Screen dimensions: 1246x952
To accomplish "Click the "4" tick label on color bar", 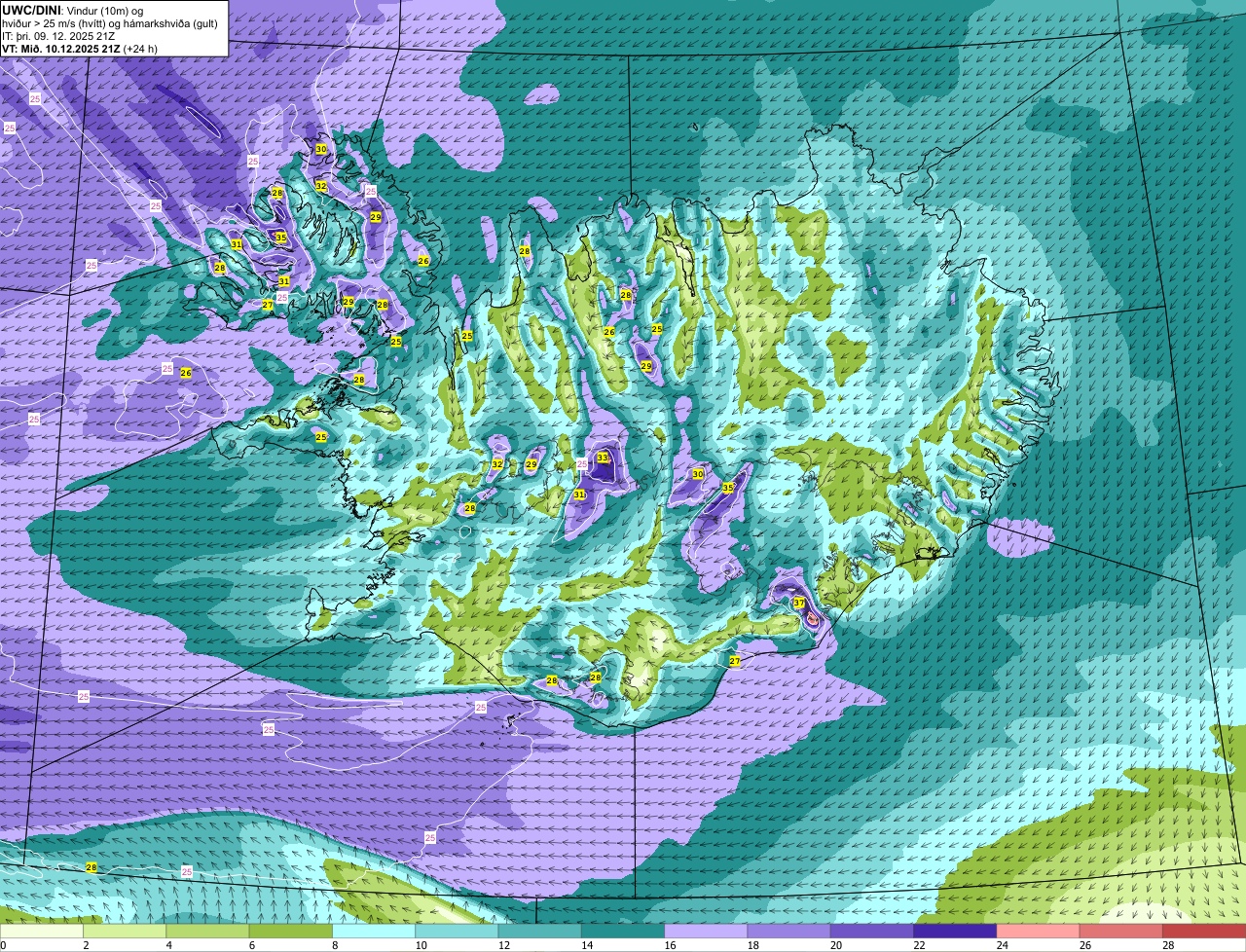I will tap(168, 945).
